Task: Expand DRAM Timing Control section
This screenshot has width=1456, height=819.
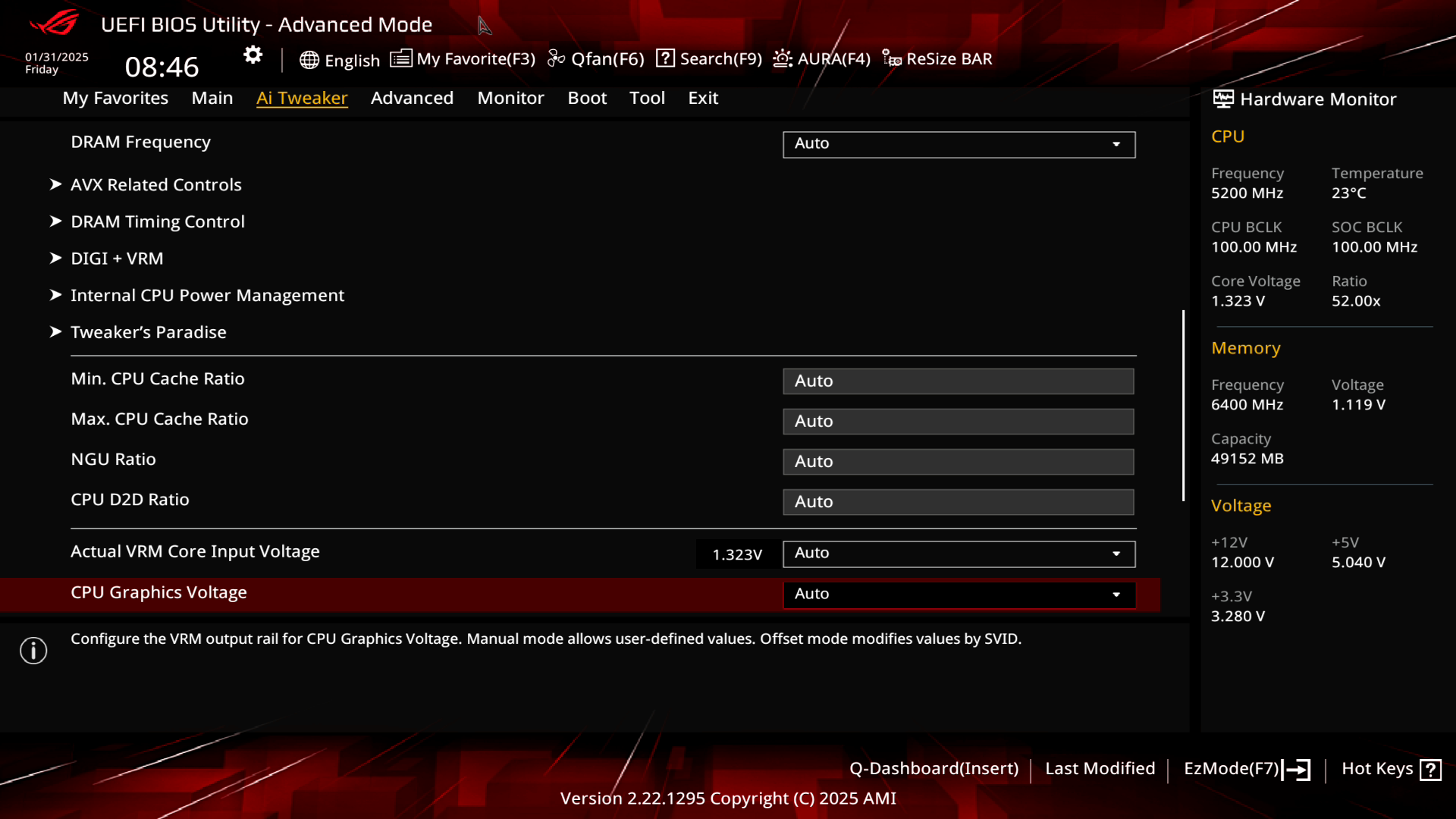Action: (x=158, y=221)
